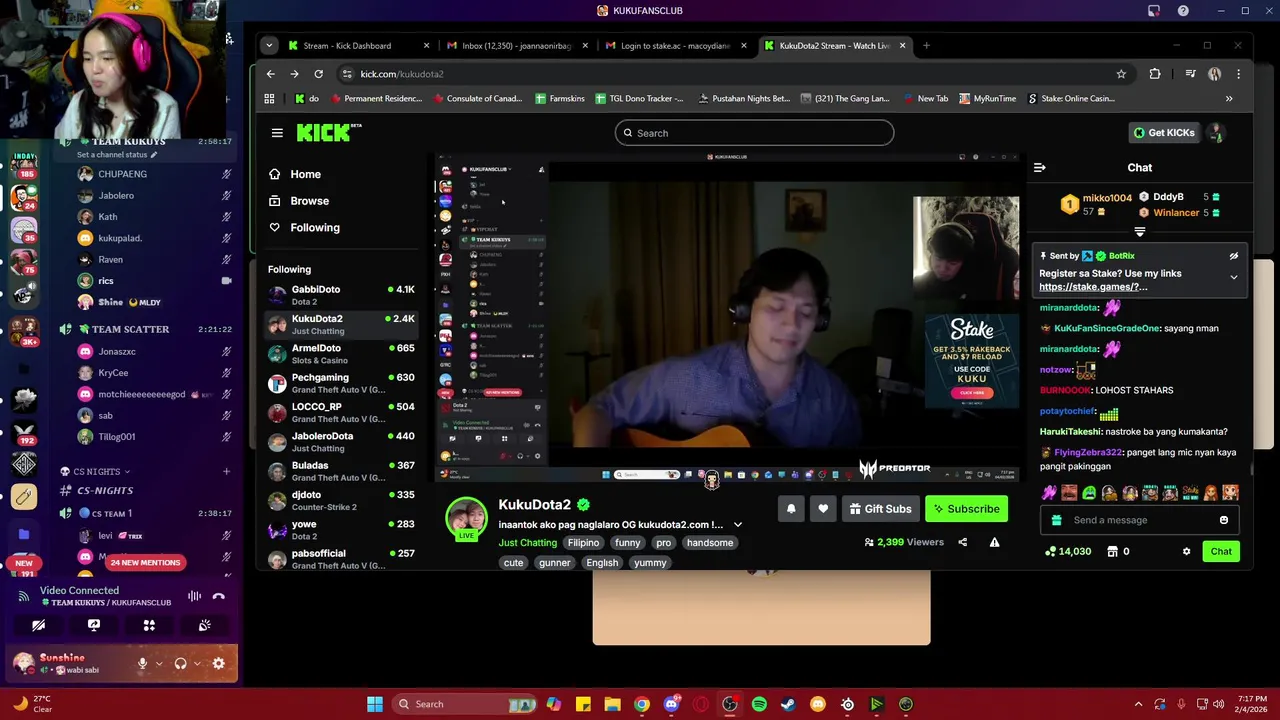Toggle KukuDota2 notification bell

791,509
